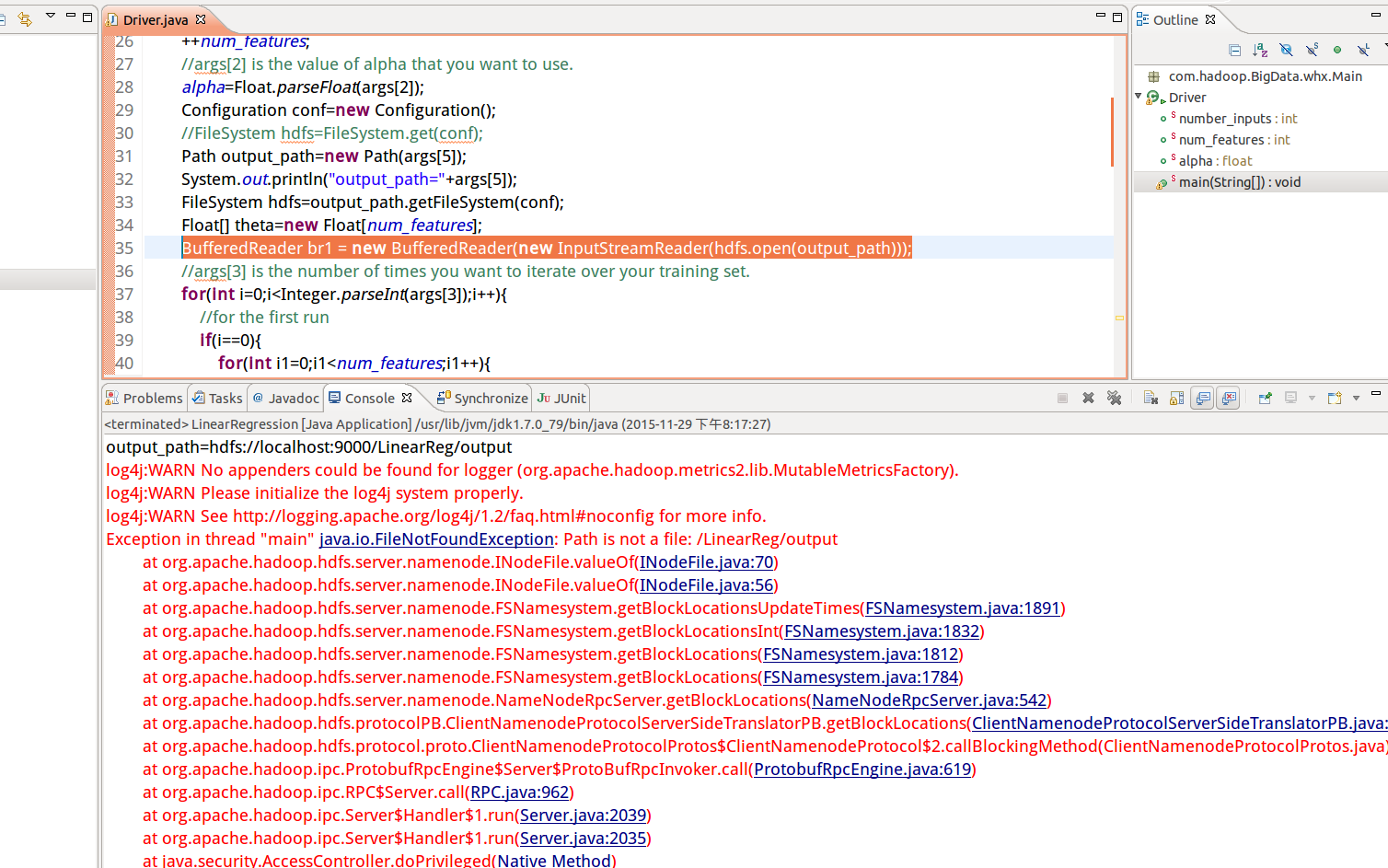Screen dimensions: 1388x868
Task: Close the Console view tab
Action: pyautogui.click(x=407, y=398)
